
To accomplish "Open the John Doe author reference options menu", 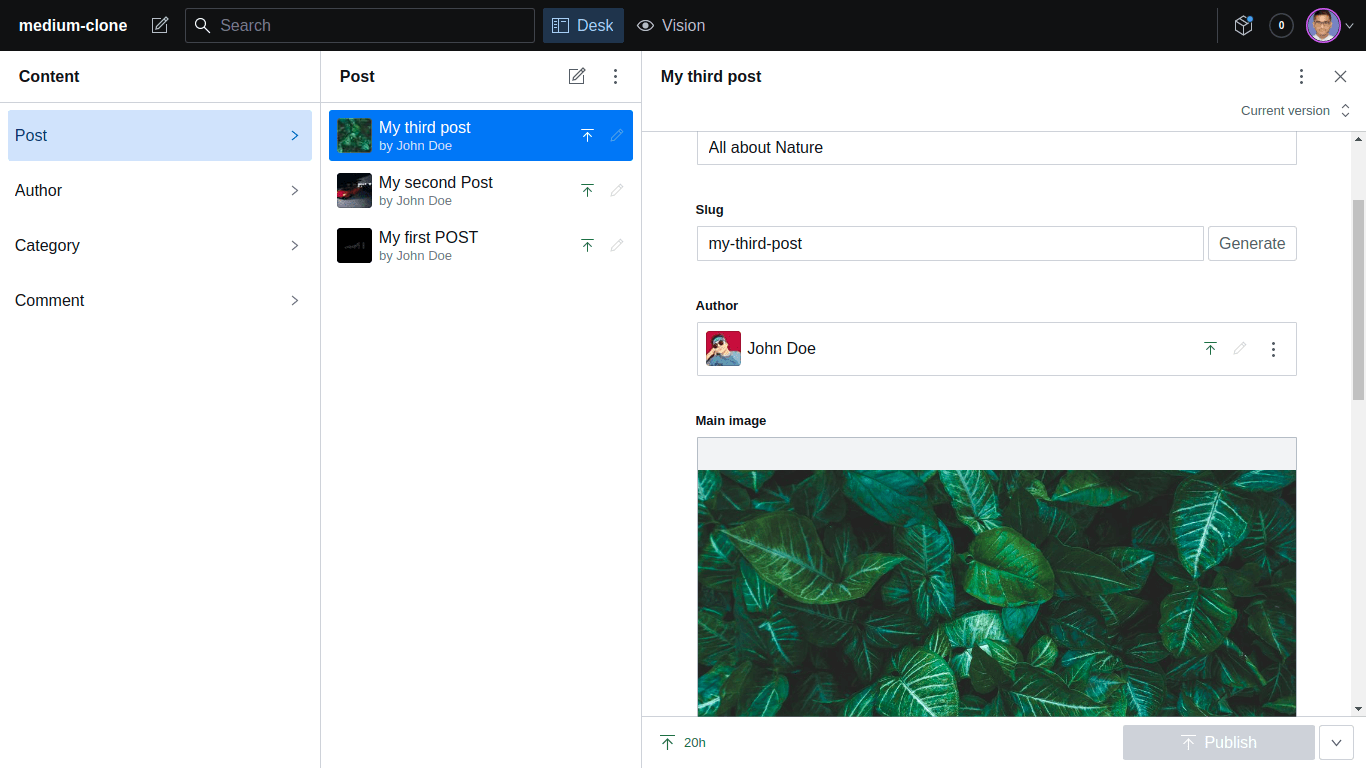I will click(x=1273, y=349).
